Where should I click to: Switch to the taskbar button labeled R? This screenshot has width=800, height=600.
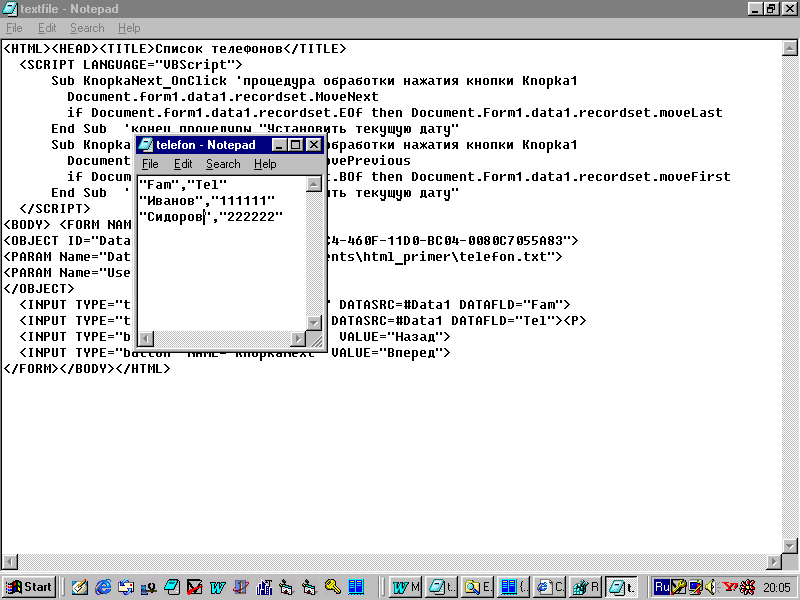click(x=586, y=587)
